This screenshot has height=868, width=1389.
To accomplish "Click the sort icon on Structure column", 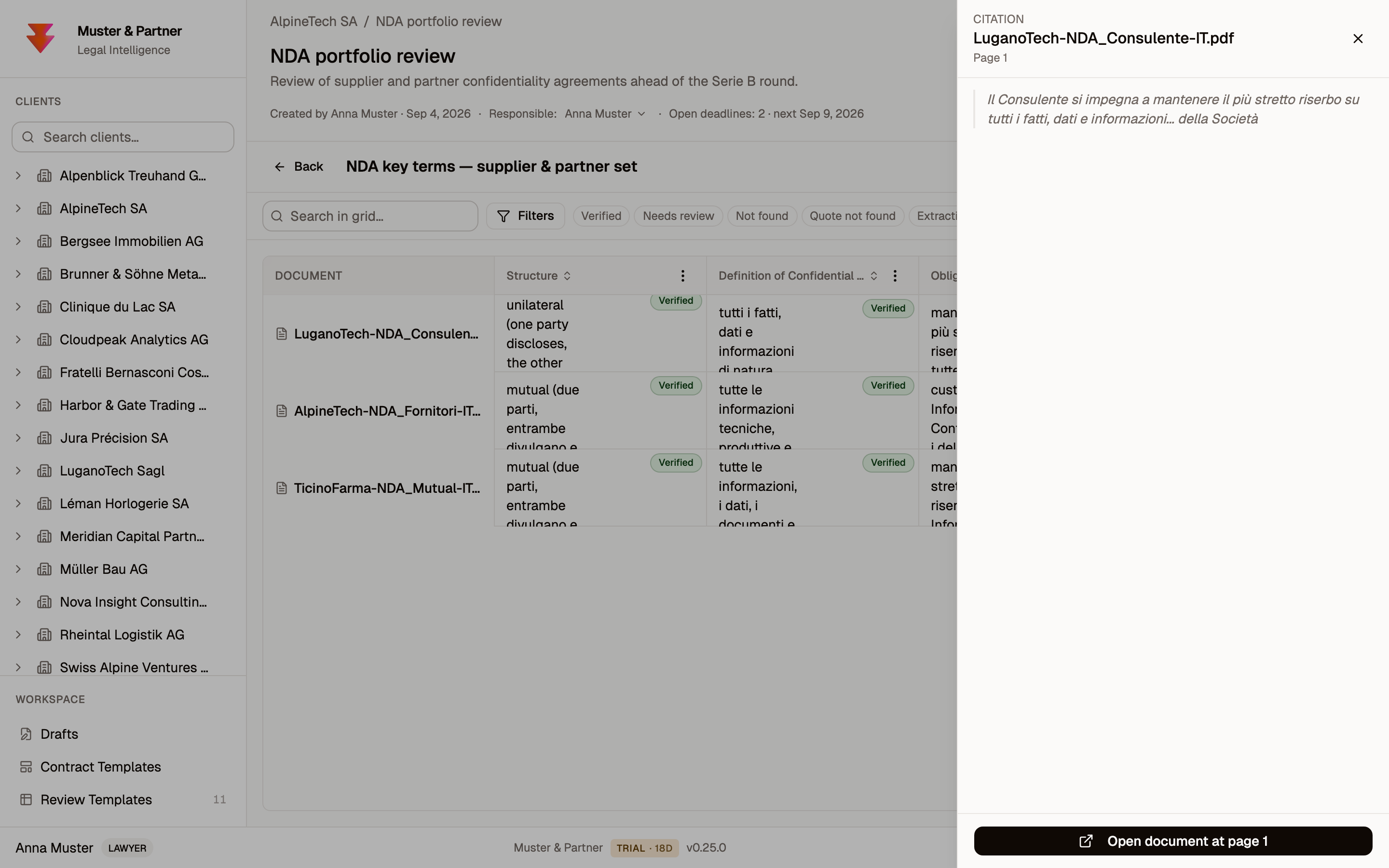I will 567,275.
